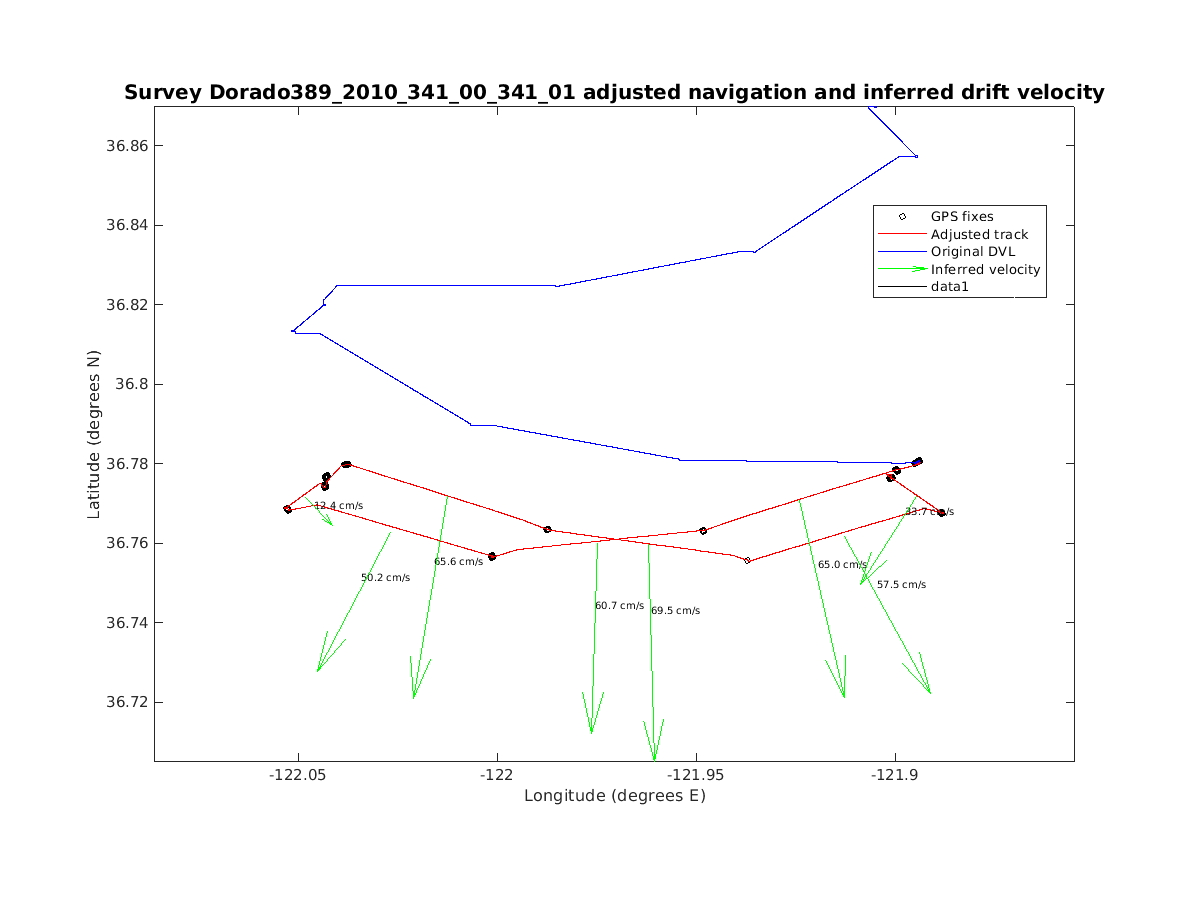Select the Latitude (degrees N) axis label
This screenshot has width=1188, height=900.
95,433
